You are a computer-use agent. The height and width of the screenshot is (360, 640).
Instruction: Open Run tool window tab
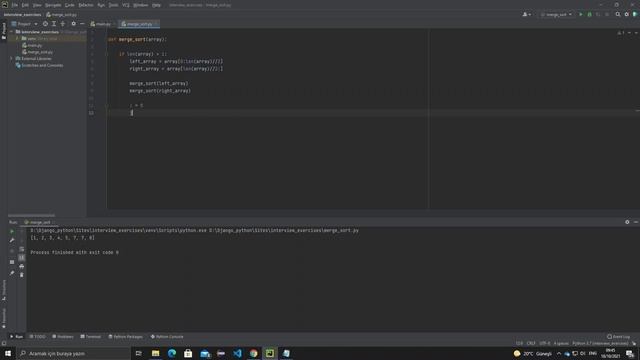click(x=16, y=337)
